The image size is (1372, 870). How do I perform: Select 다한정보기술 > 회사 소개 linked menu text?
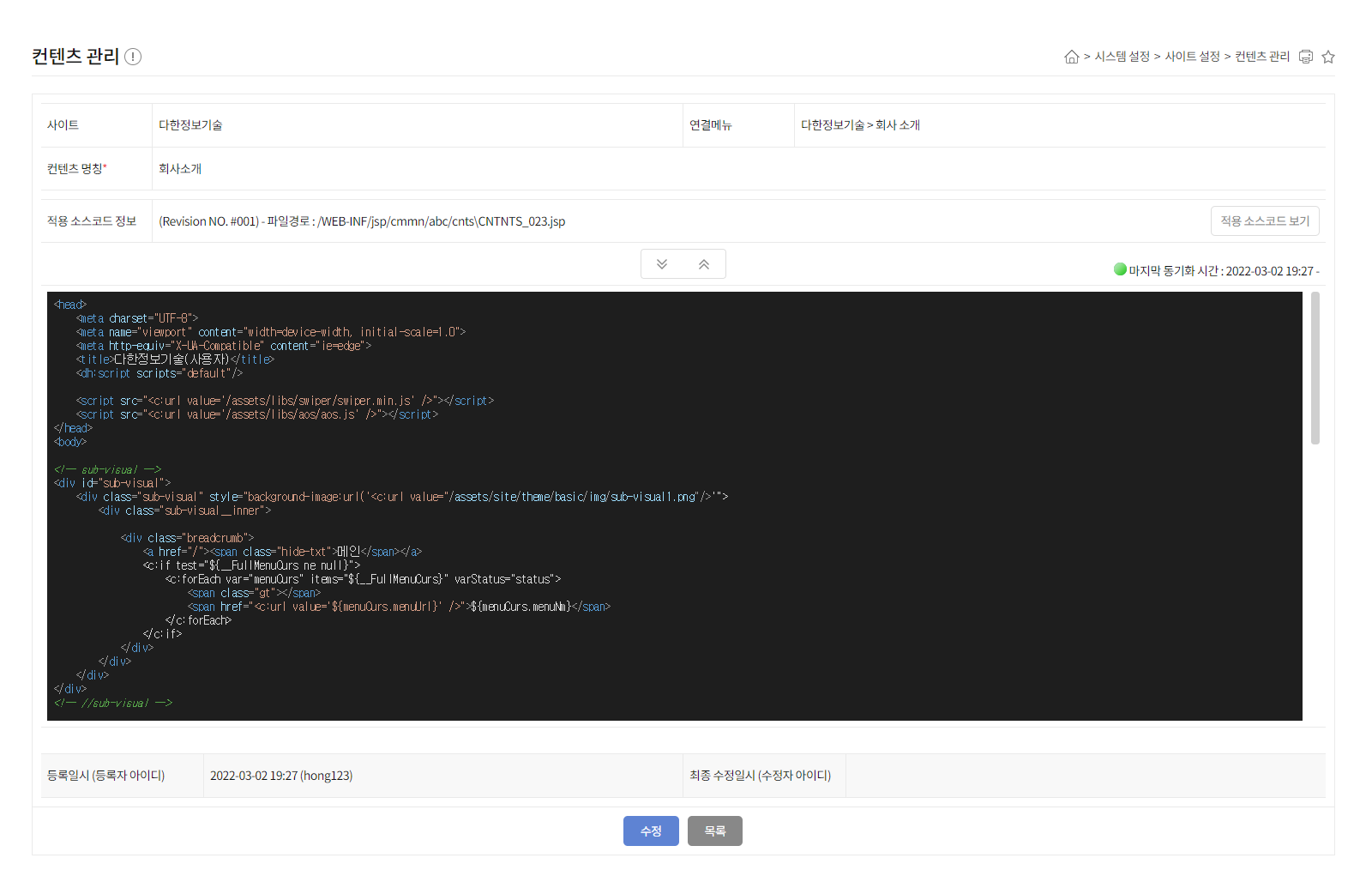860,125
